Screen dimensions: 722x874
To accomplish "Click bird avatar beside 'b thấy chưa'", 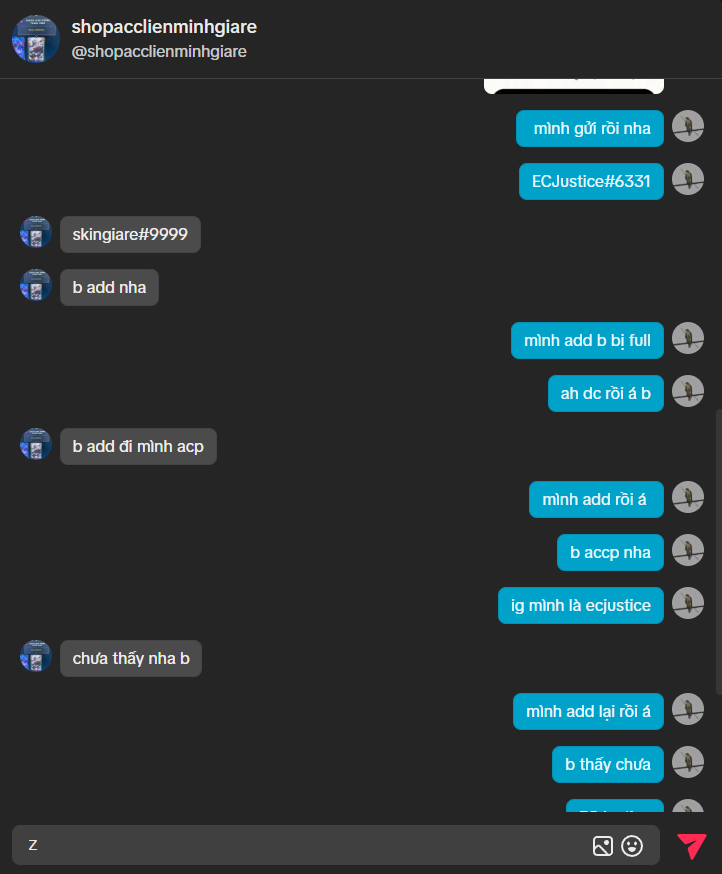I will point(687,762).
